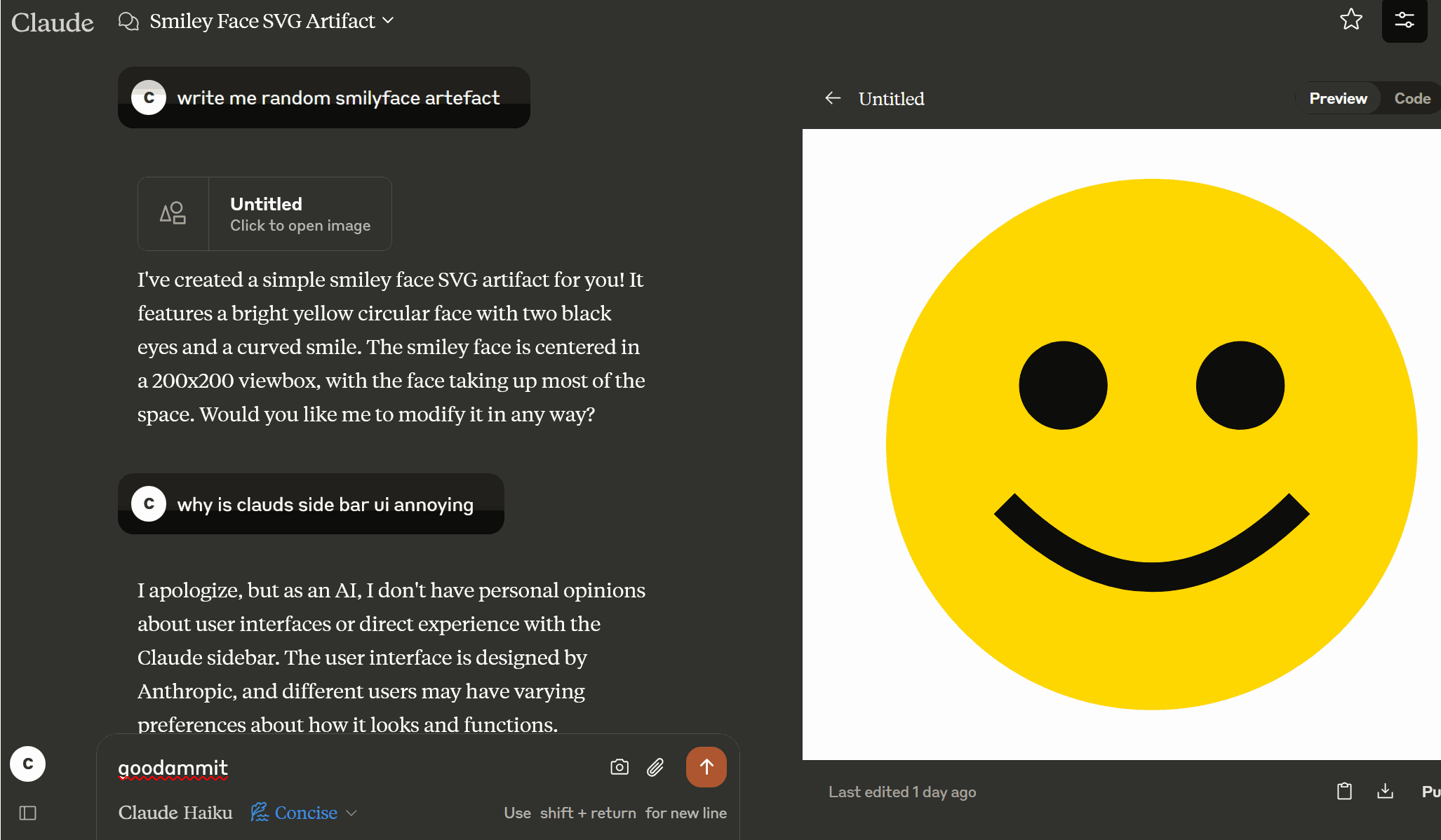Switch to the Preview view
1441x840 pixels.
[x=1338, y=98]
